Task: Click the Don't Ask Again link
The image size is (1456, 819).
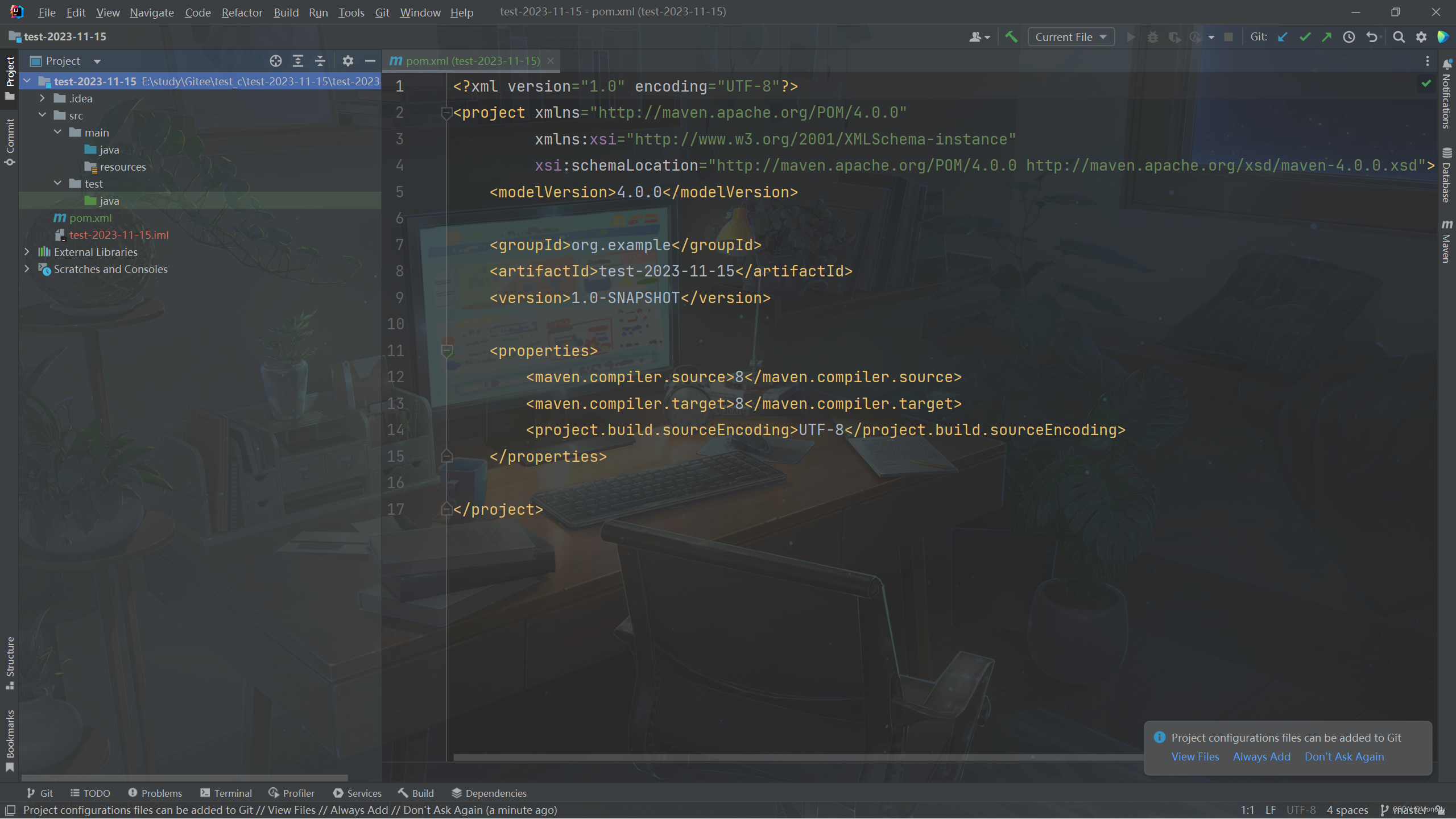Action: click(x=1344, y=756)
